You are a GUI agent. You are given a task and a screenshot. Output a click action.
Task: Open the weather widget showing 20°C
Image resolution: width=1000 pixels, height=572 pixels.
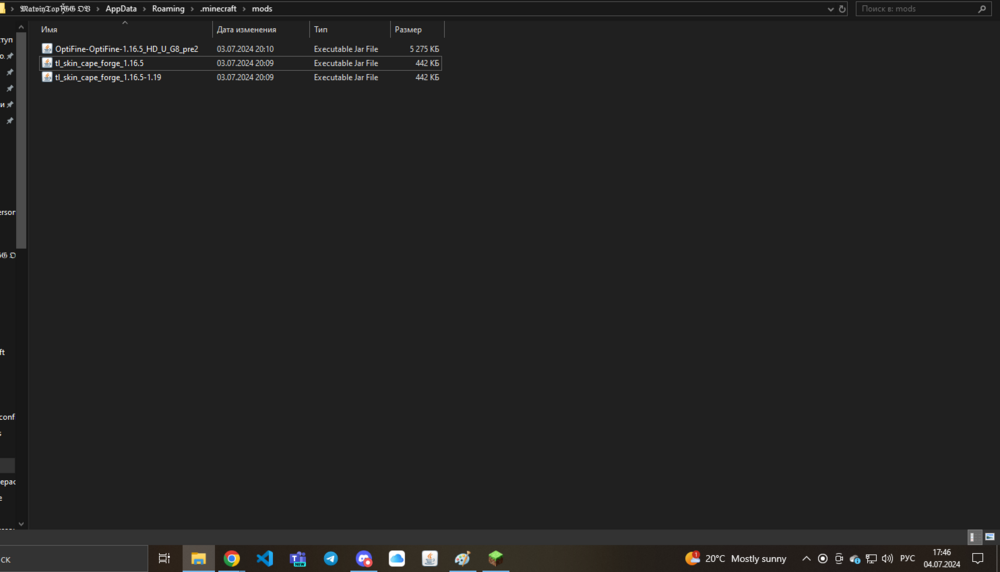coord(736,559)
